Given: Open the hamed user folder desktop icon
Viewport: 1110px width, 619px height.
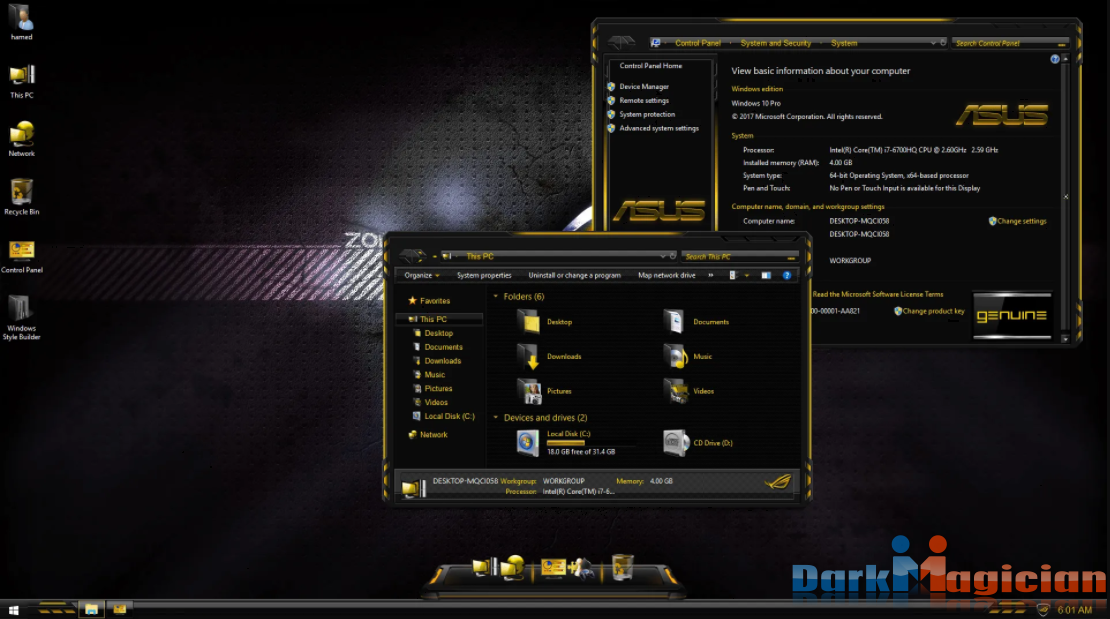Looking at the screenshot, I should pos(21,21).
